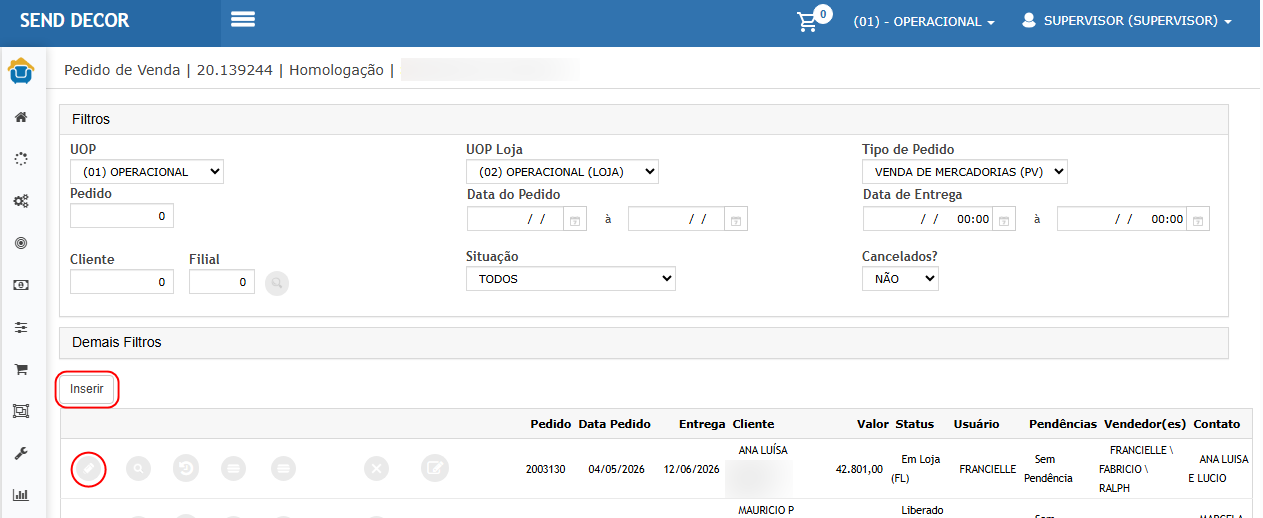Viewport: 1263px width, 518px height.
Task: Click lines icon right after history icon, order 2003130
Action: coord(234,468)
